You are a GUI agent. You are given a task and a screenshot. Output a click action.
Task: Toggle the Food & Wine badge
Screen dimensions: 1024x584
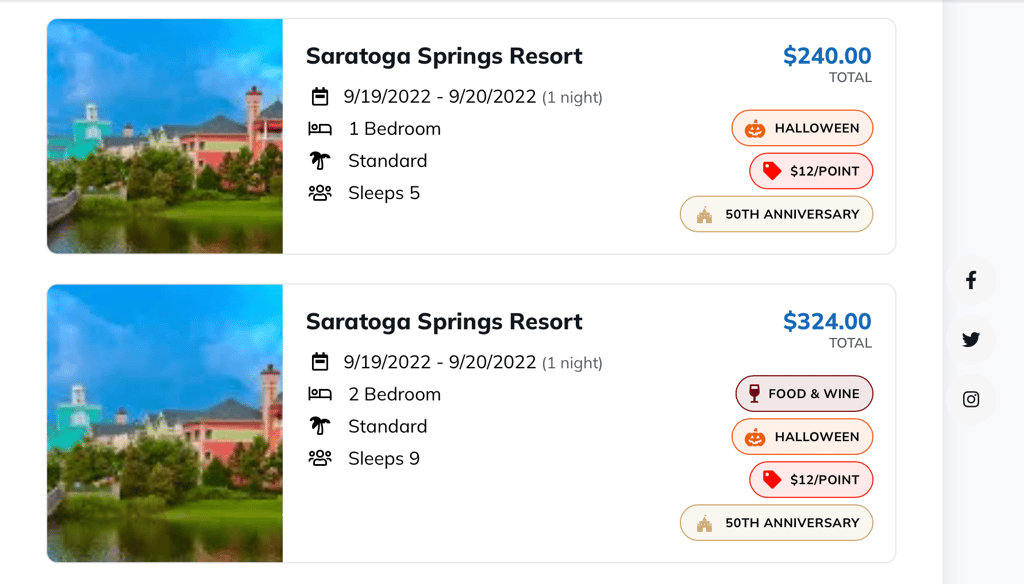pyautogui.click(x=803, y=393)
